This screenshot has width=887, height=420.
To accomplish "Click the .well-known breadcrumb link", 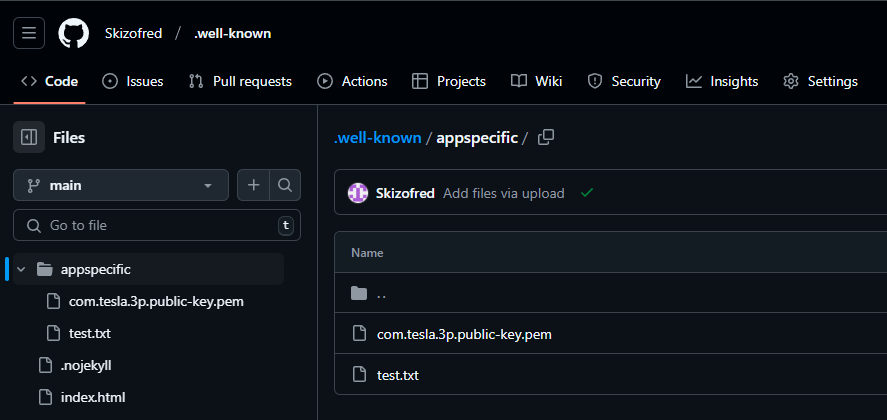I will pyautogui.click(x=377, y=138).
